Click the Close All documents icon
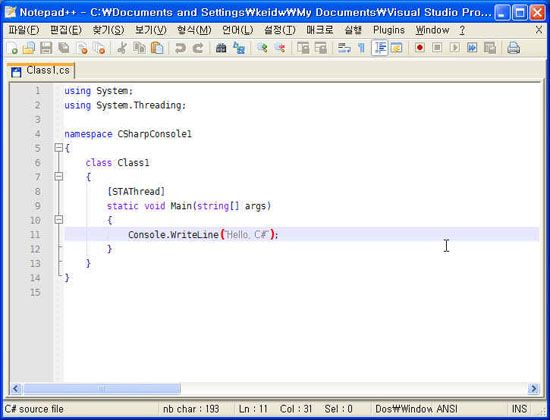550x420 pixels. click(100, 48)
